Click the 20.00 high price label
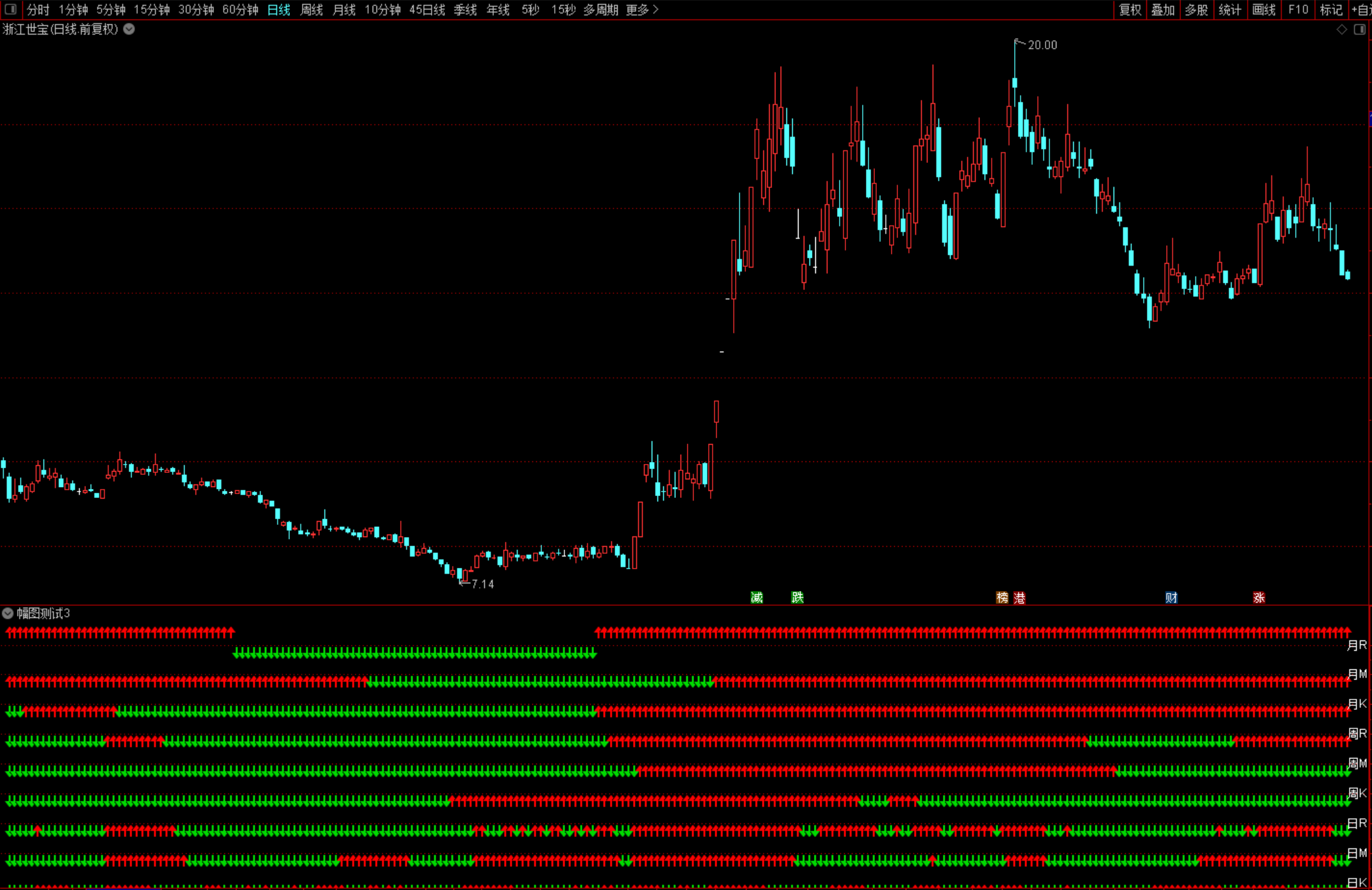Viewport: 1372px width, 890px height. (1042, 45)
